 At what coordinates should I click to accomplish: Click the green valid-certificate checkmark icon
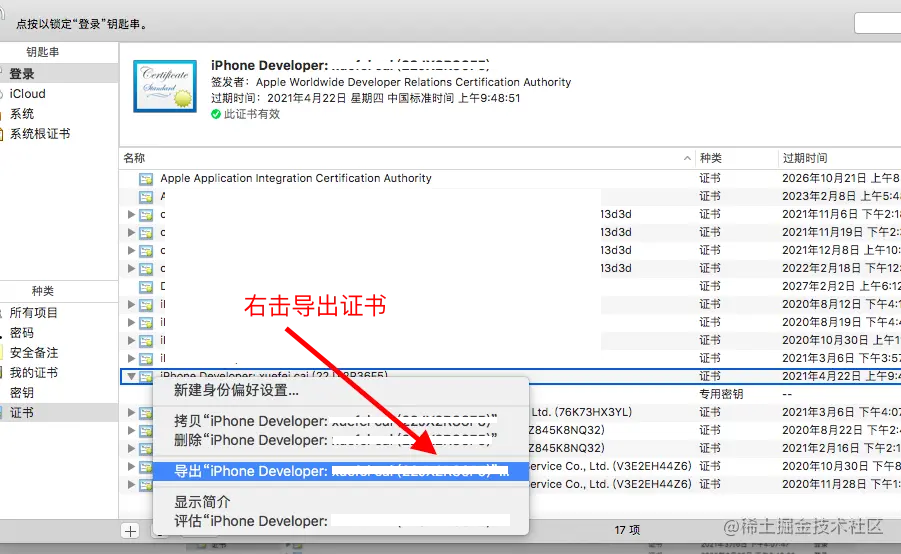215,114
